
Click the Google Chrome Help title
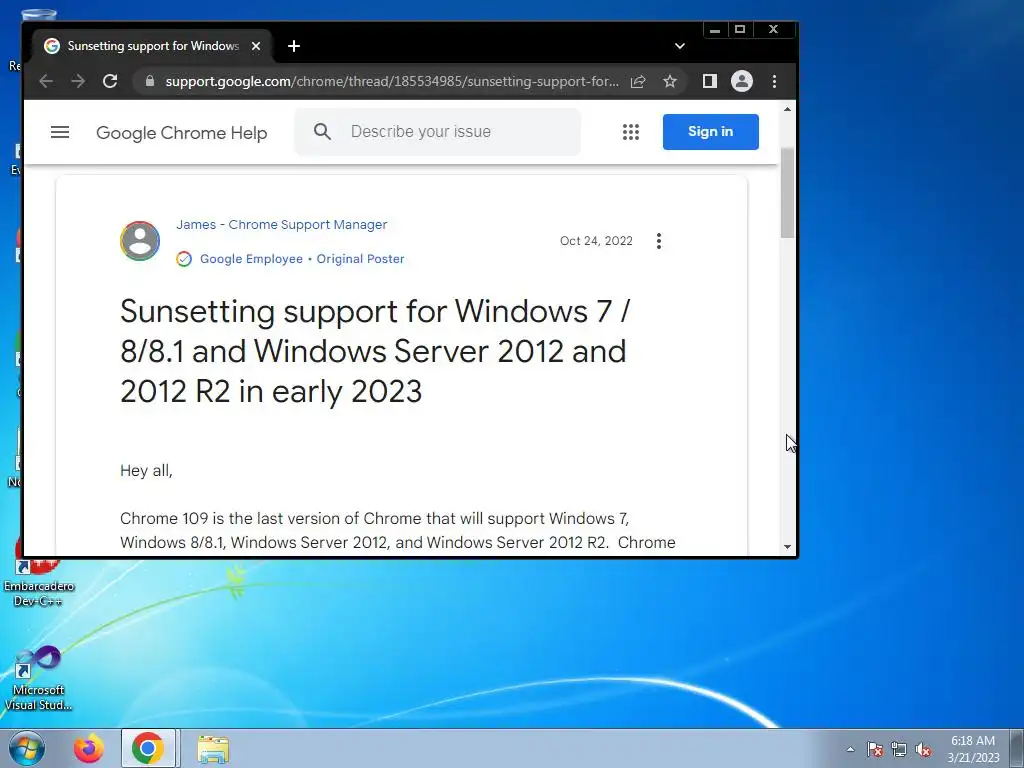click(182, 133)
